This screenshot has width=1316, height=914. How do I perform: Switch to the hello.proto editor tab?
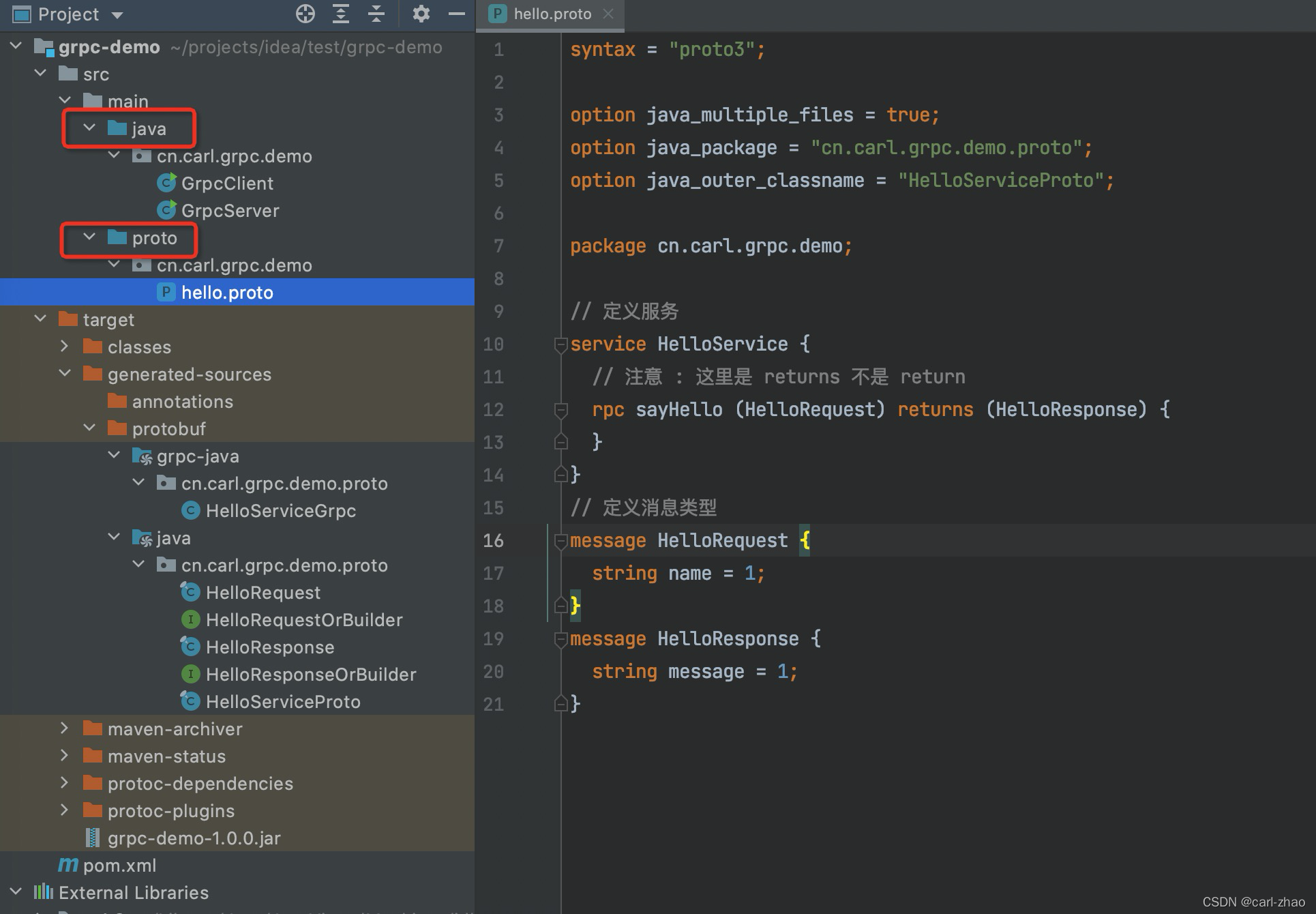(552, 14)
